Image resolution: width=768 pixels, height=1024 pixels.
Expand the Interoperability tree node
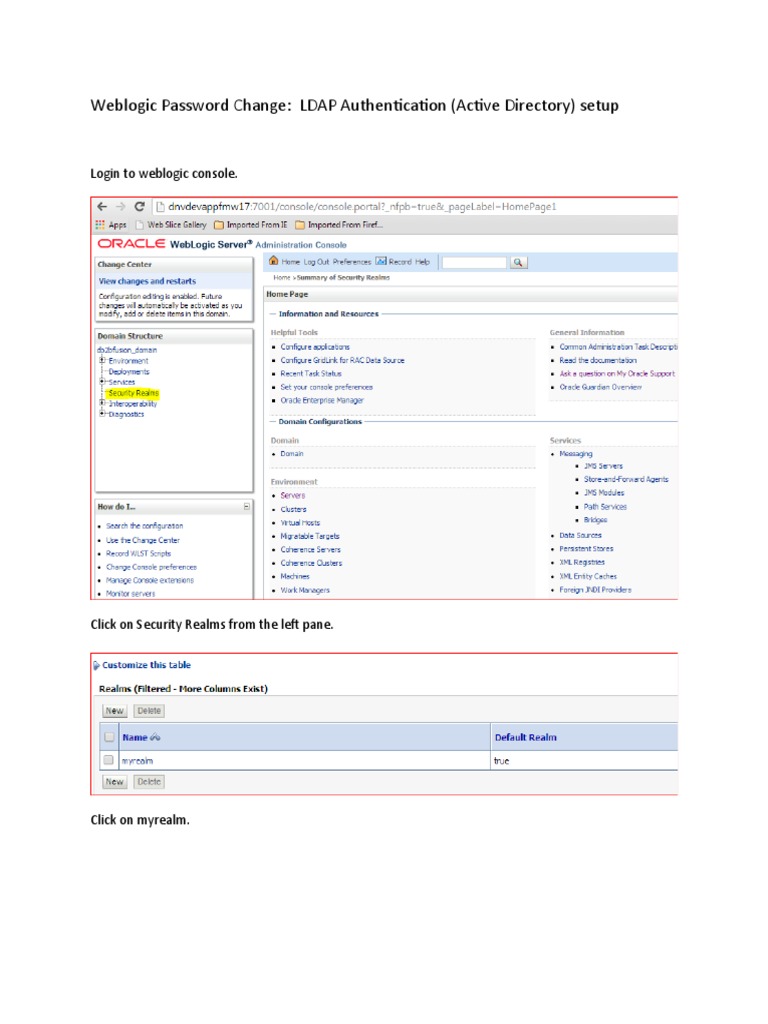coord(103,404)
